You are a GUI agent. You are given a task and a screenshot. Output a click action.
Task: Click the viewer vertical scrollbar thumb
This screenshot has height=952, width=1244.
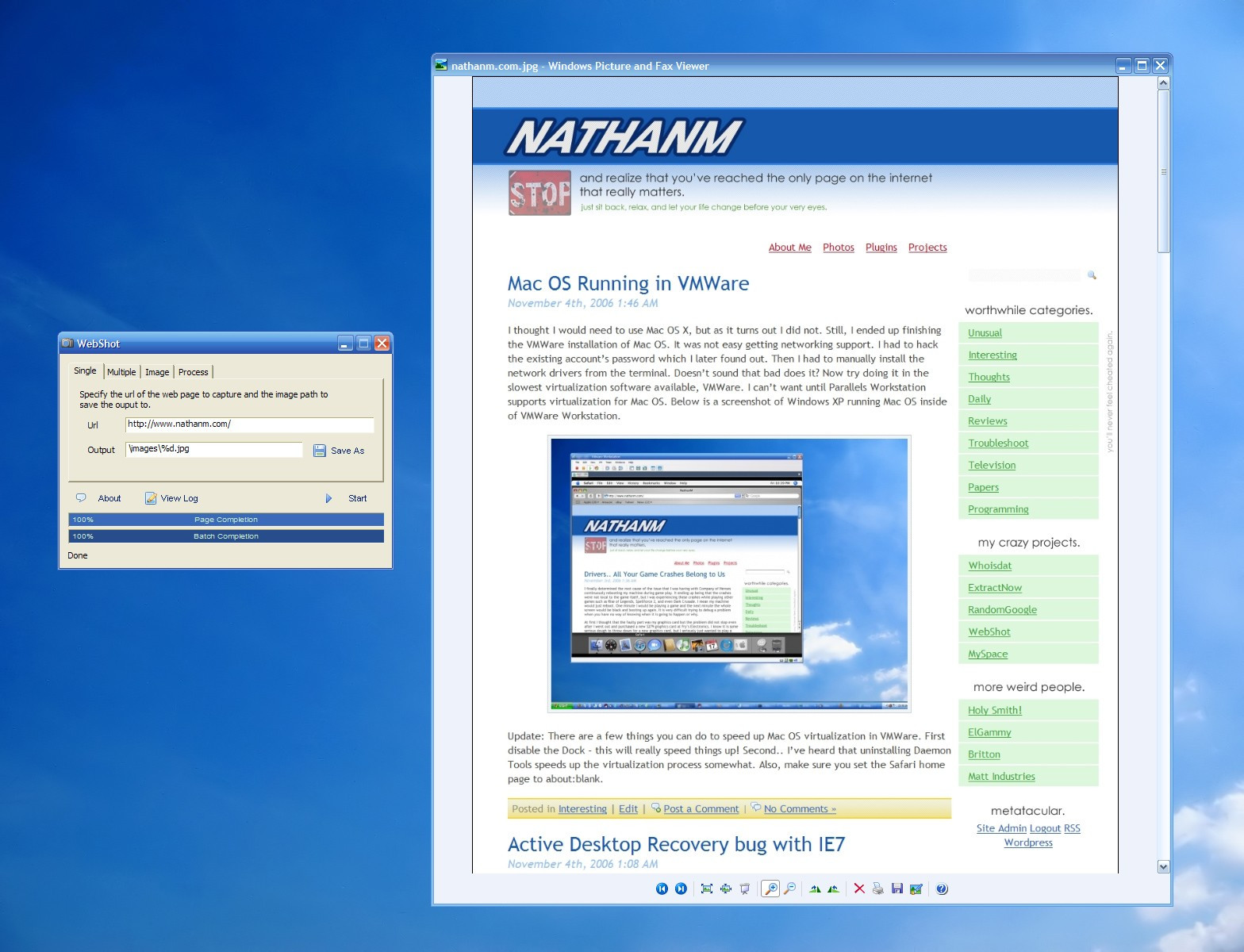[1164, 171]
